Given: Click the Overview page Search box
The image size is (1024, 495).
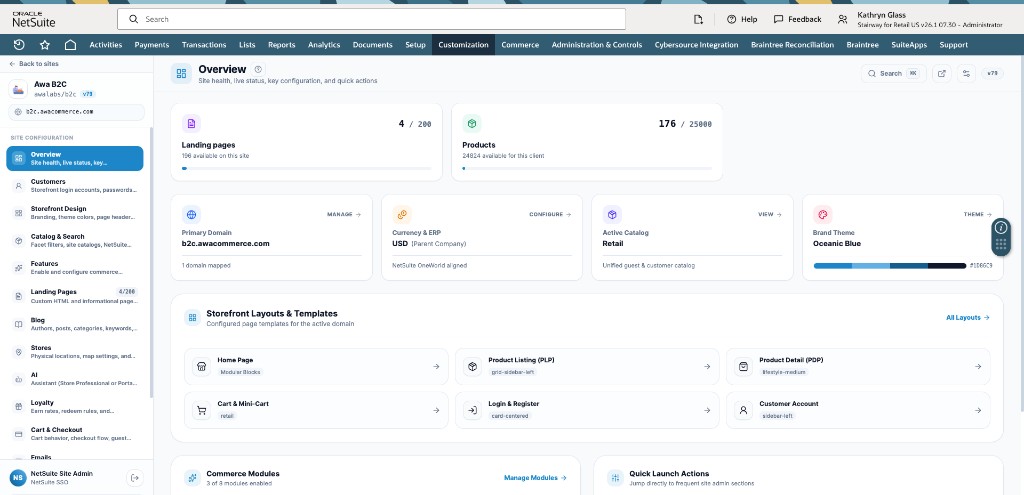Looking at the screenshot, I should tap(893, 74).
